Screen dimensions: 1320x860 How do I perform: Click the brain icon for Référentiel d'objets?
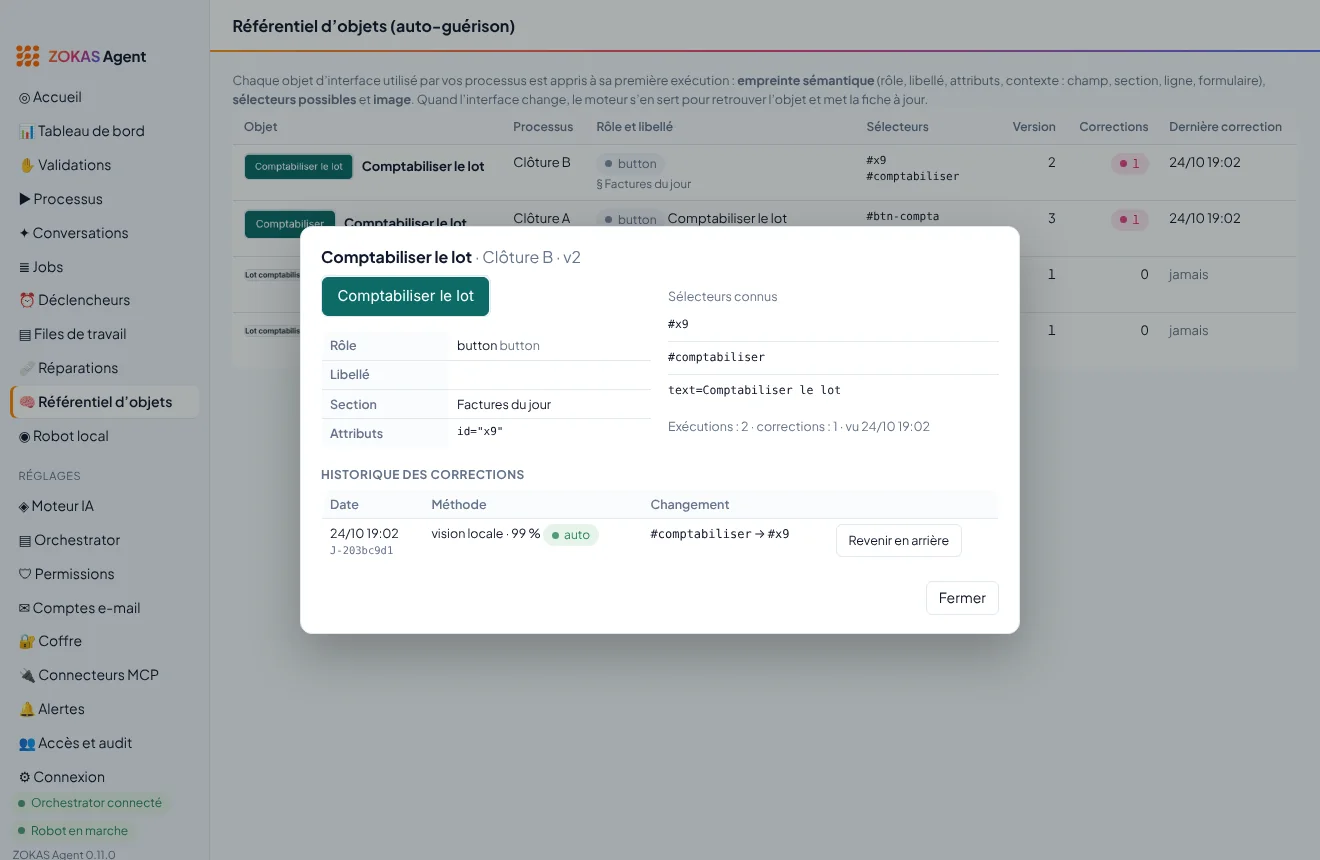pyautogui.click(x=28, y=402)
